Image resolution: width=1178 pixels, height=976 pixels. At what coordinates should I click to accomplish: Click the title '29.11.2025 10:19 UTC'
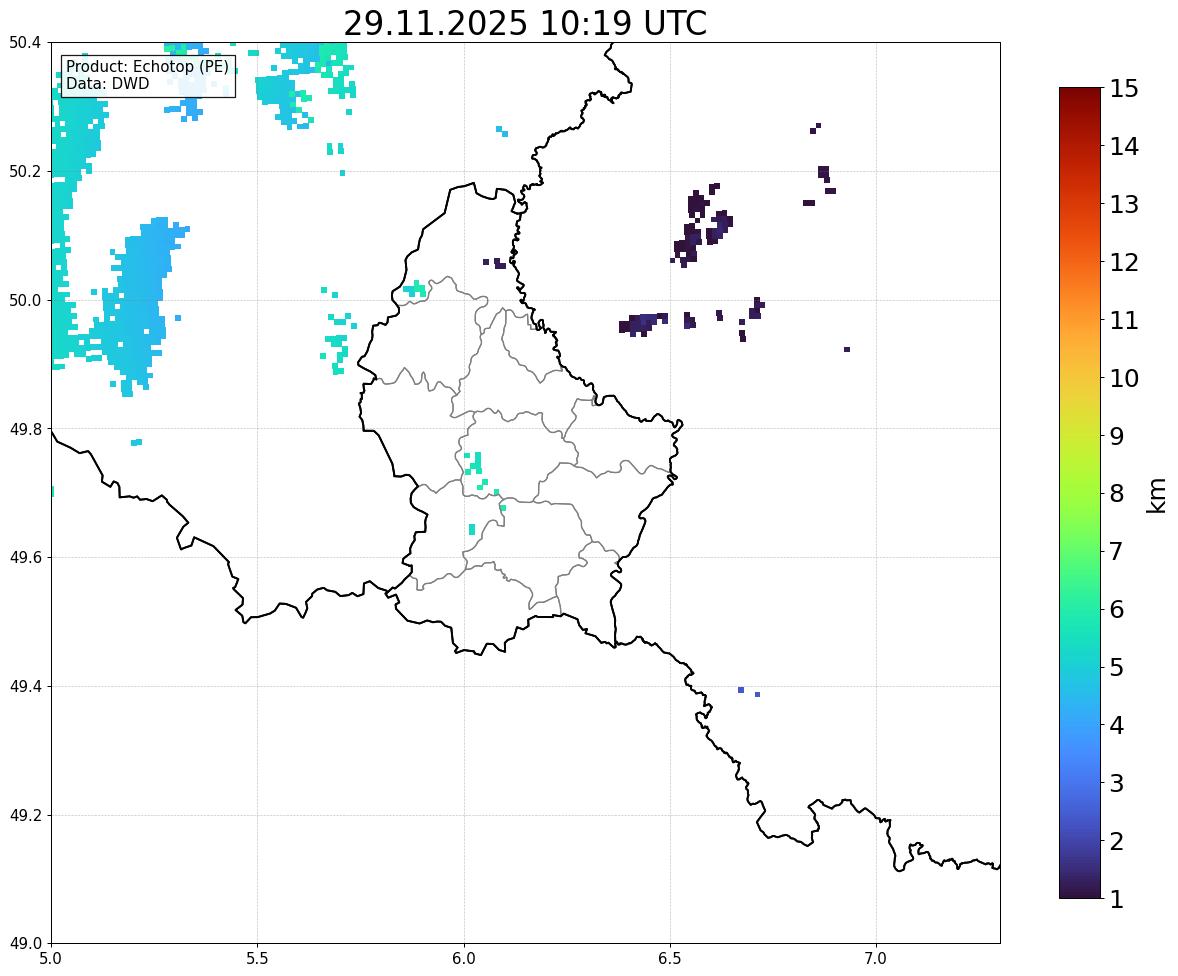(524, 23)
